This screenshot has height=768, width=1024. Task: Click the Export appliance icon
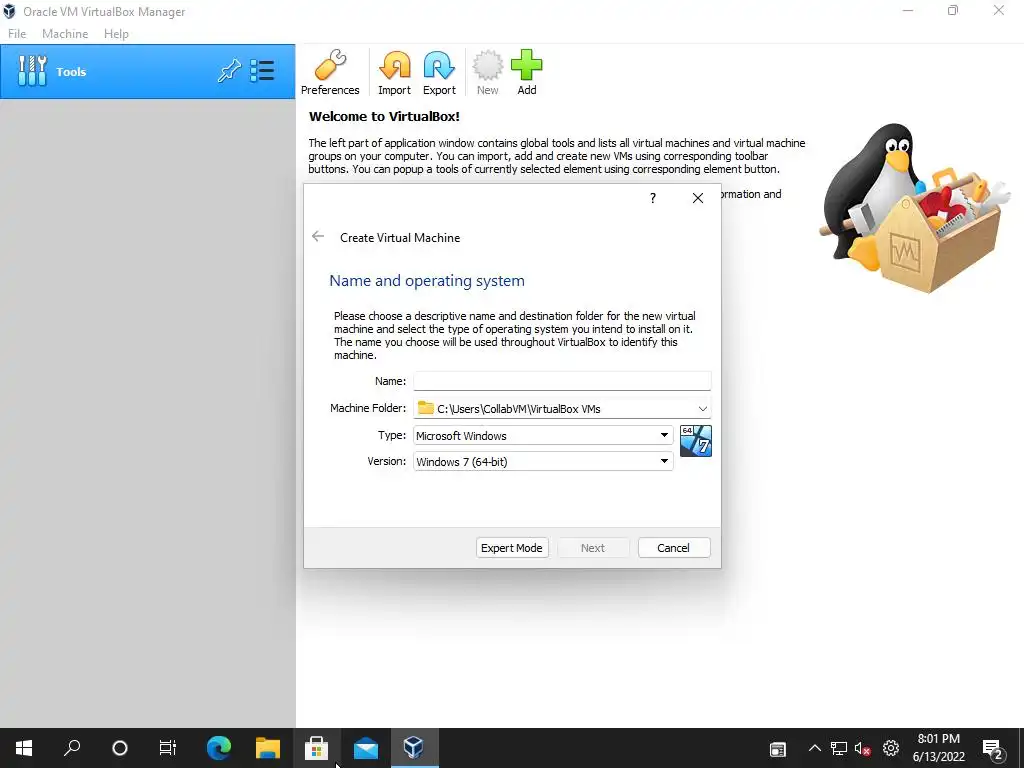point(439,72)
